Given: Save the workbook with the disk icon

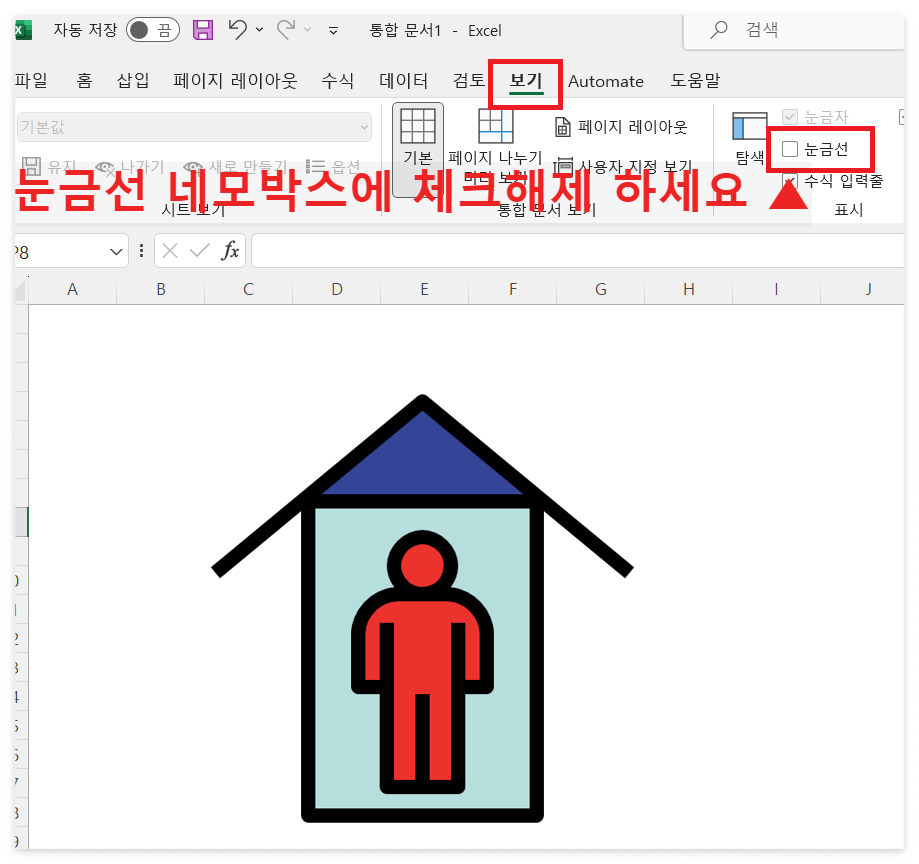Looking at the screenshot, I should [203, 30].
